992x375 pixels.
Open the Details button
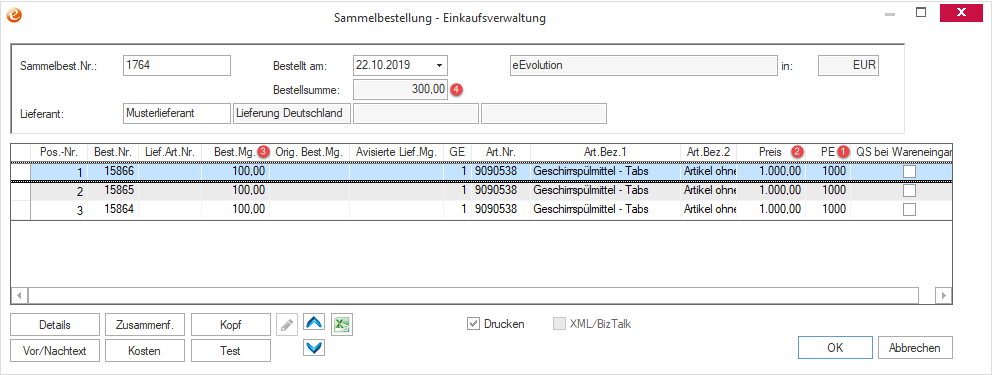point(55,325)
